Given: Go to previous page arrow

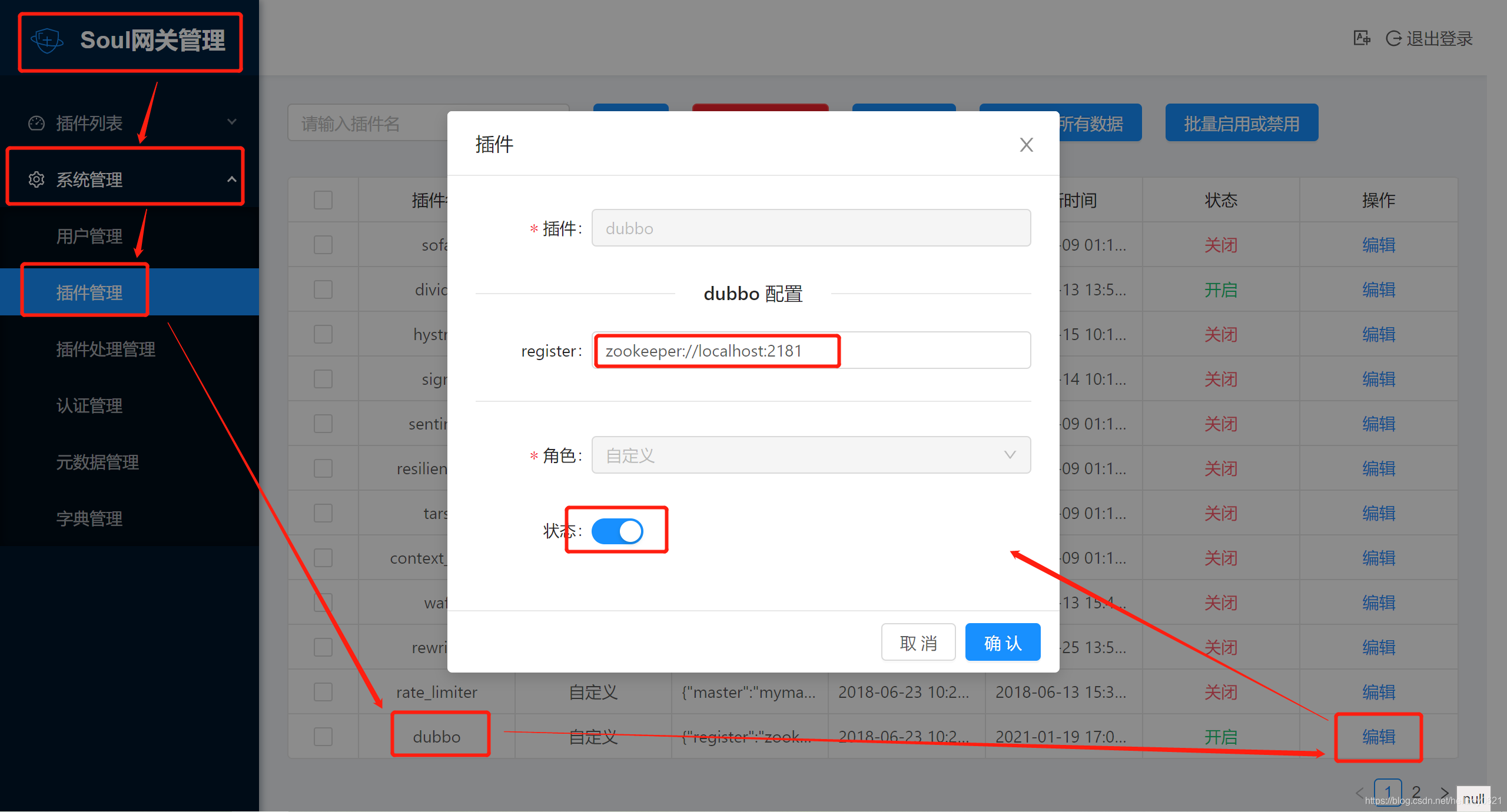Looking at the screenshot, I should click(1359, 792).
